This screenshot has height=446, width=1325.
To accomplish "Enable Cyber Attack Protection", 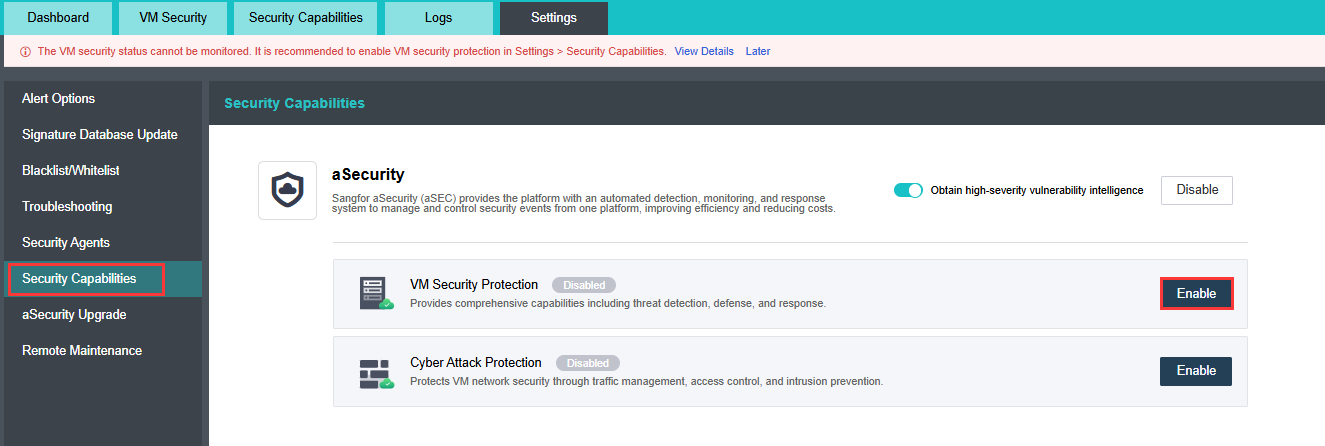I will 1196,371.
